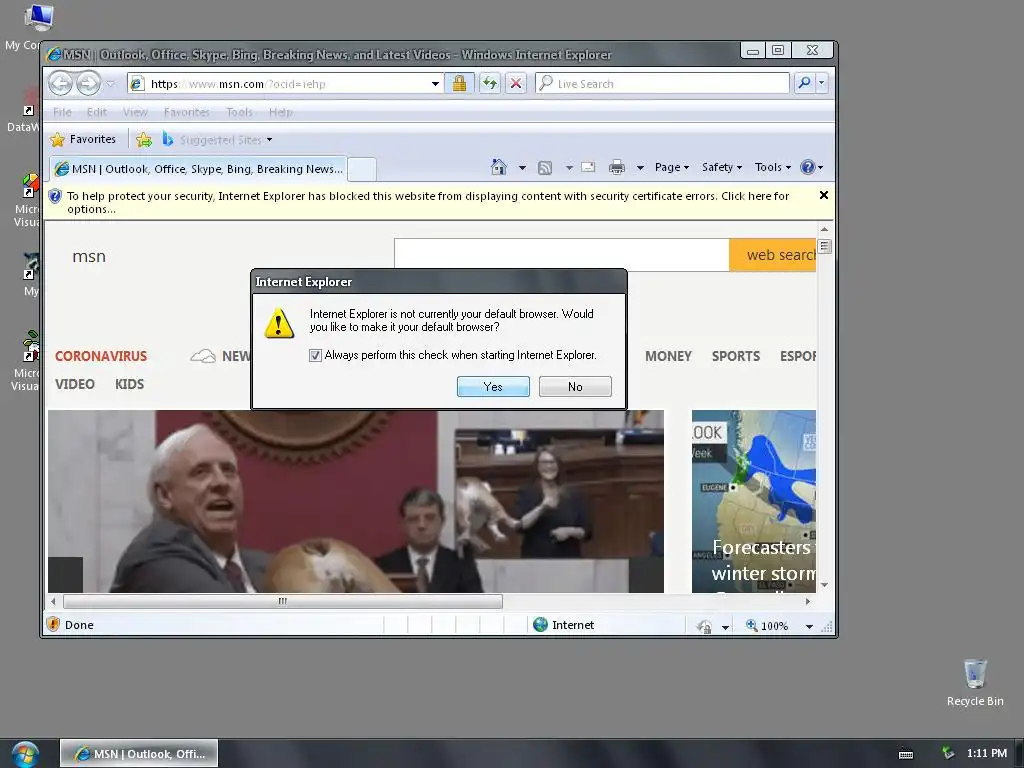Open the Suggested Sites dropdown

point(217,139)
